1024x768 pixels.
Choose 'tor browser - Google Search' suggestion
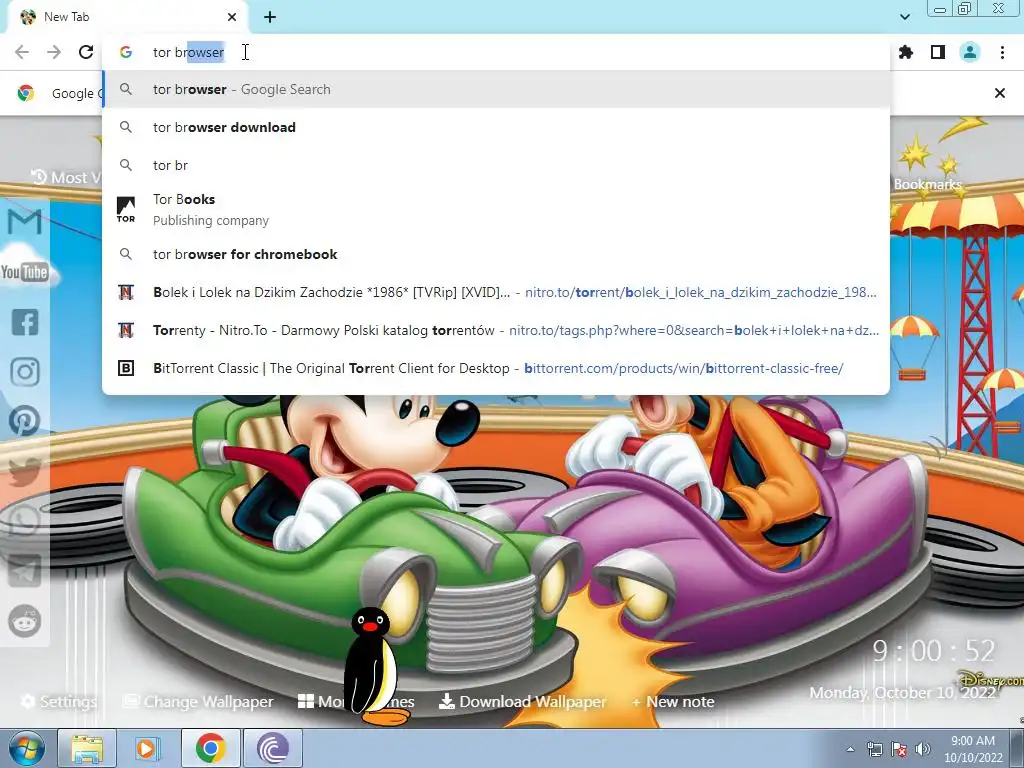pyautogui.click(x=496, y=89)
